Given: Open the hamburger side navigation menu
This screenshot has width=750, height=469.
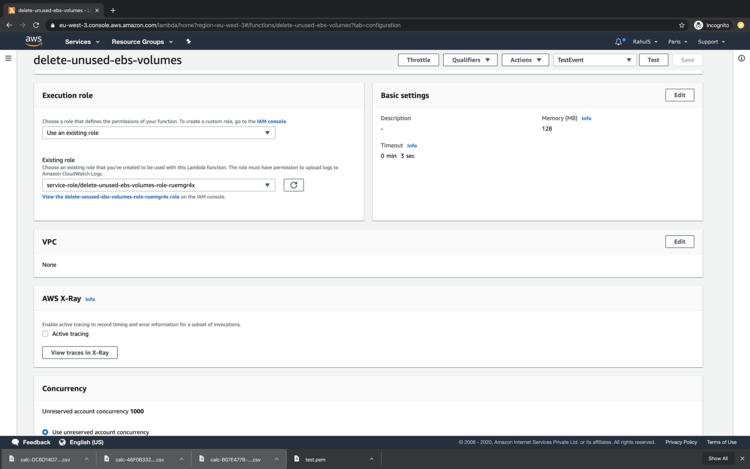Looking at the screenshot, I should pos(9,59).
